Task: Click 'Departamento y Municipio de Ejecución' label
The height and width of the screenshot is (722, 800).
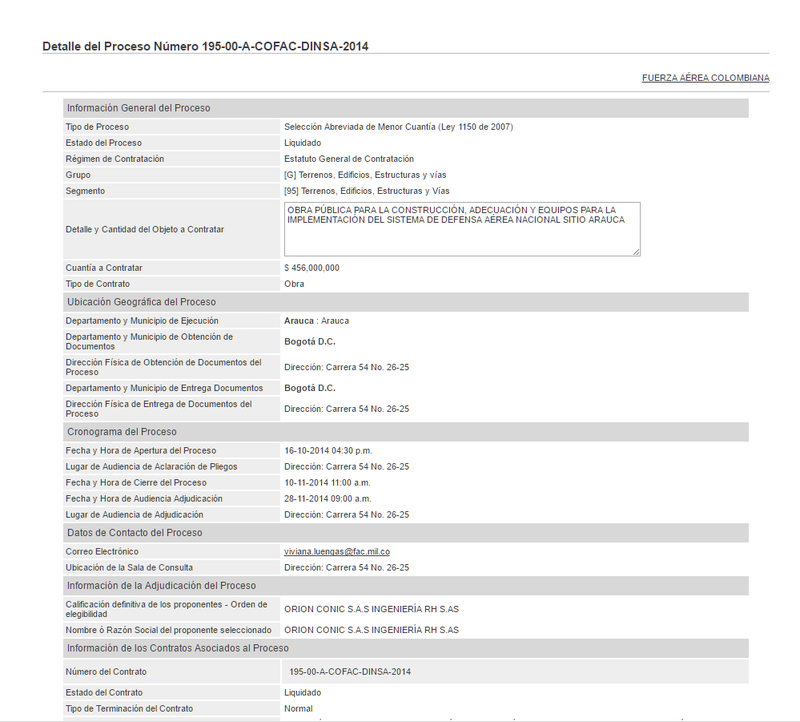Action: click(142, 321)
